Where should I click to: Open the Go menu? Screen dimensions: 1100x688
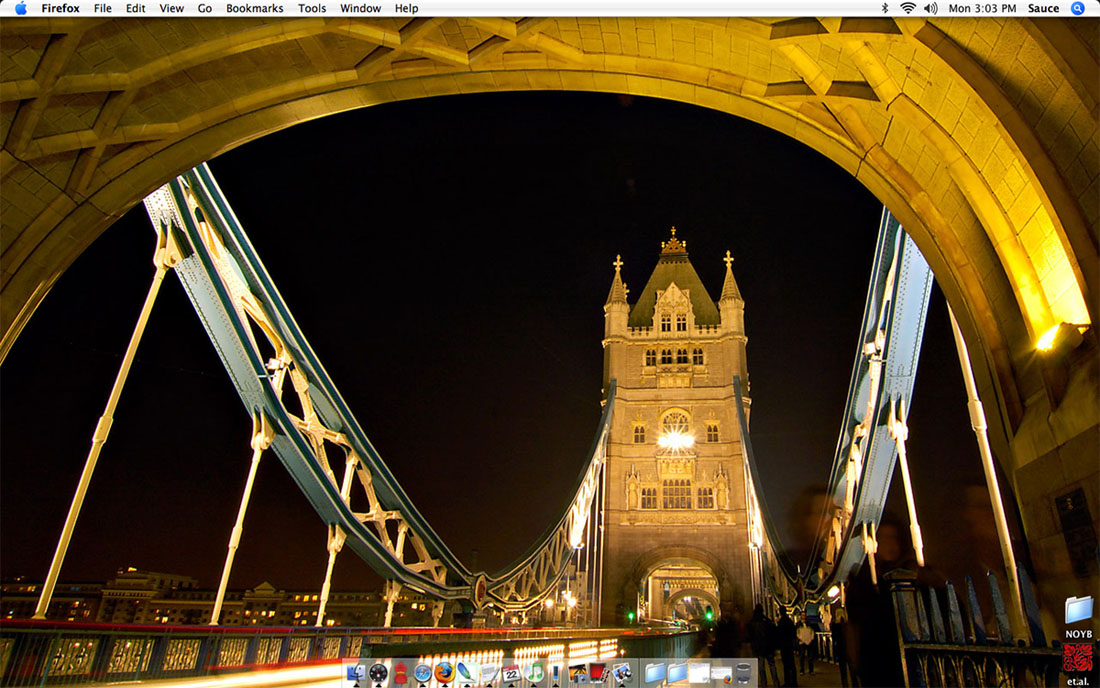click(205, 8)
